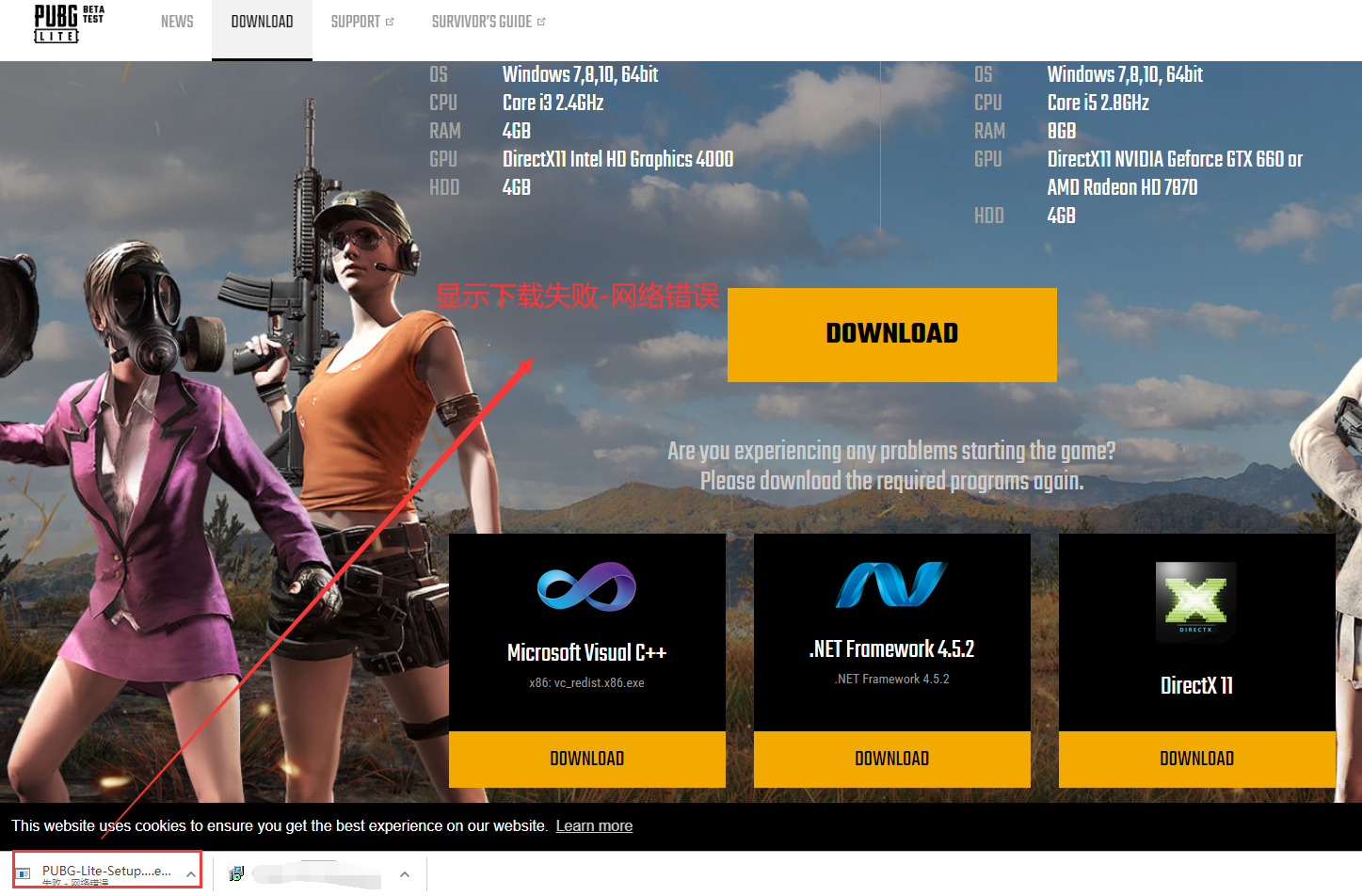Select the DOWNLOAD tab in navigation

262,22
